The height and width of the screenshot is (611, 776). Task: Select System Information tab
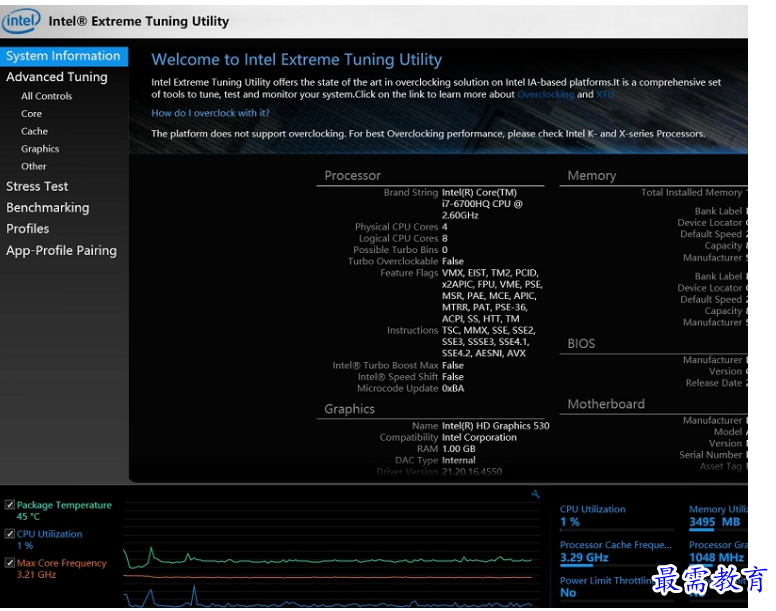click(64, 56)
